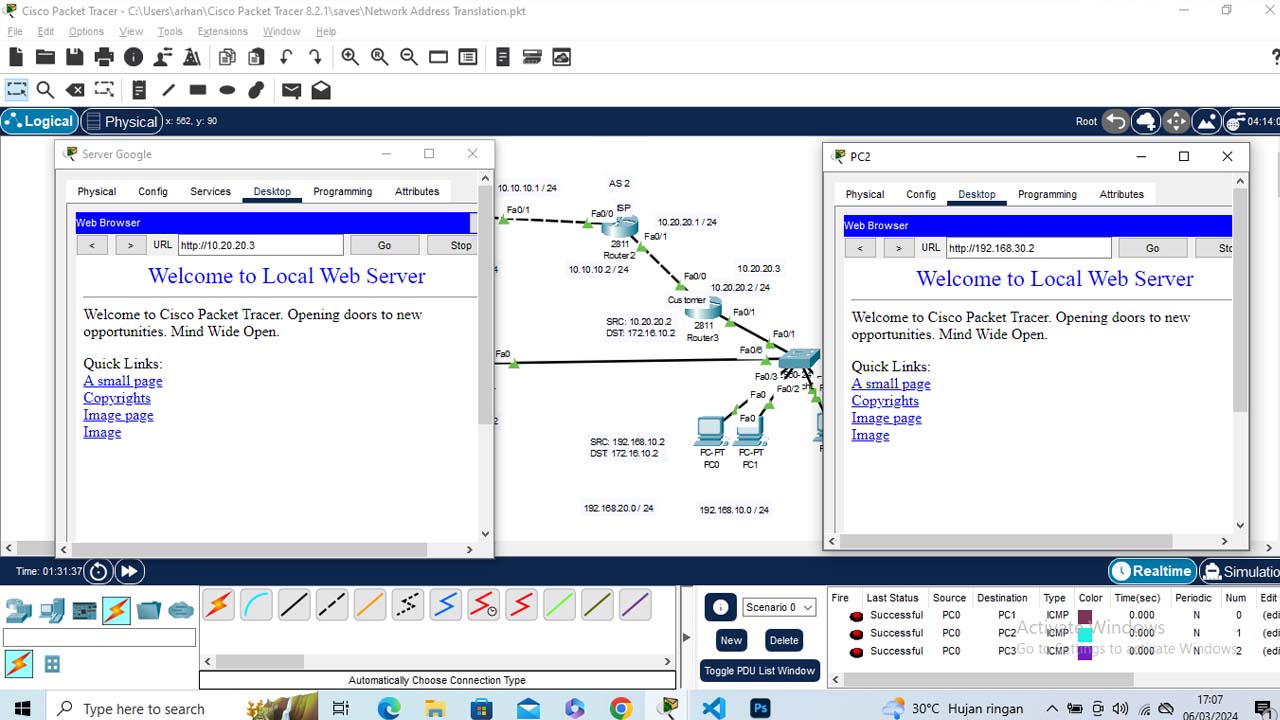Screen dimensions: 1280x720
Task: Choose the Draw Rectangle tool
Action: click(197, 90)
